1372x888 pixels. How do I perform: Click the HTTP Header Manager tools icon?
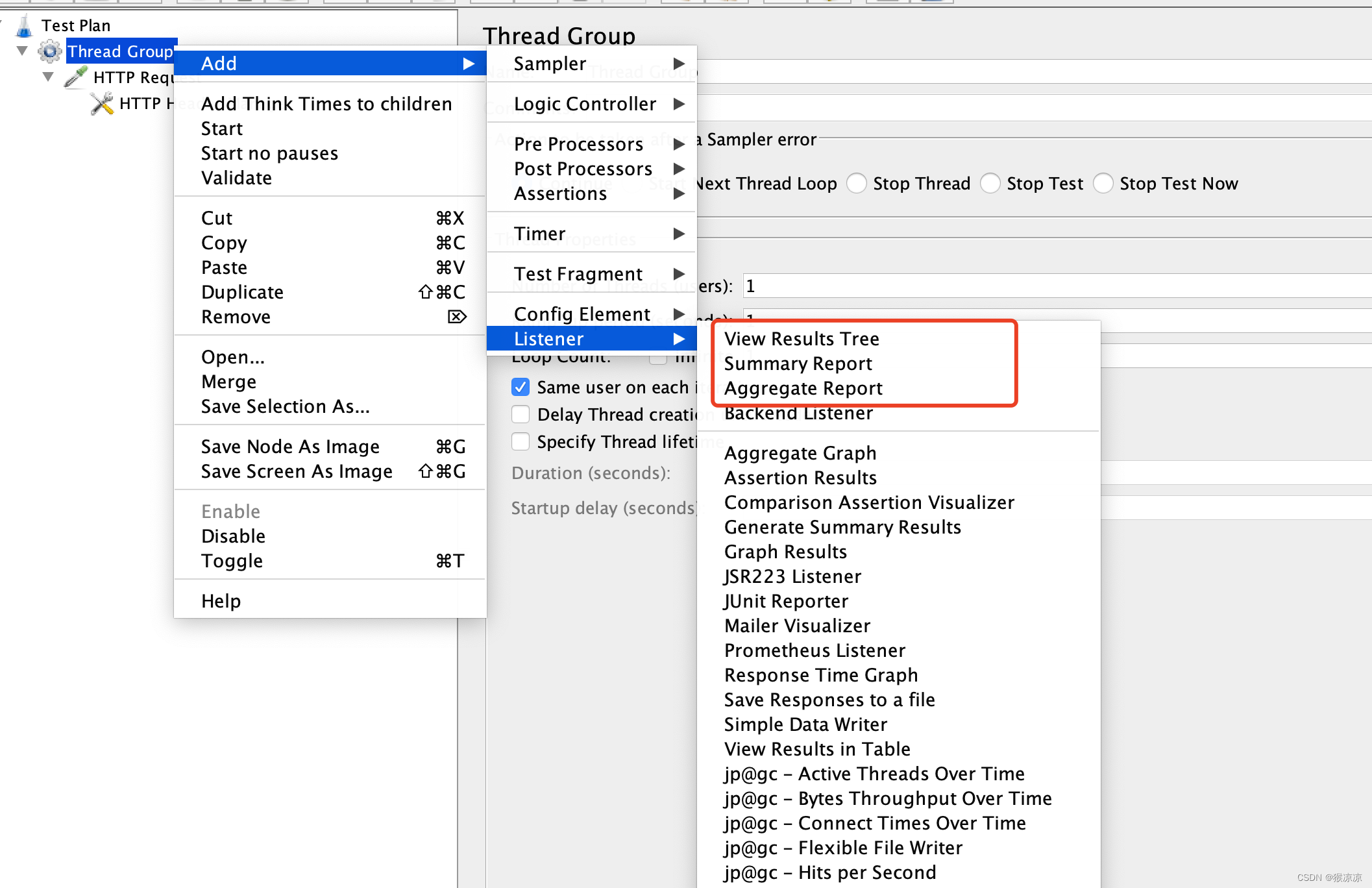pos(102,103)
